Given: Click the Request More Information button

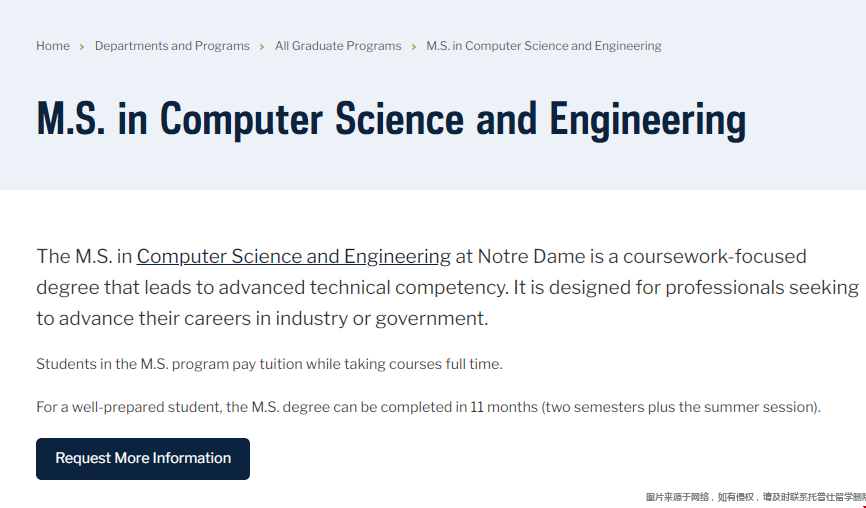Looking at the screenshot, I should point(143,459).
